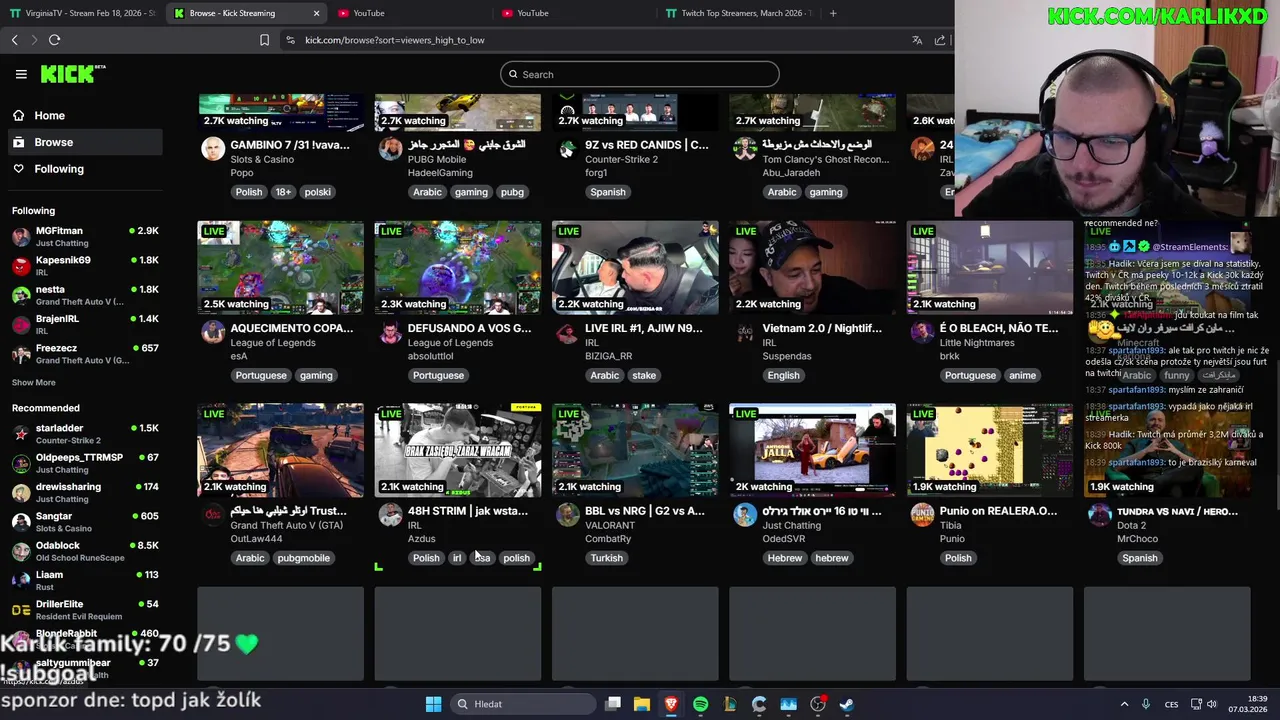The image size is (1280, 720).
Task: Open the AQUECIMENTO COPA stream thumbnail
Action: pos(281,268)
